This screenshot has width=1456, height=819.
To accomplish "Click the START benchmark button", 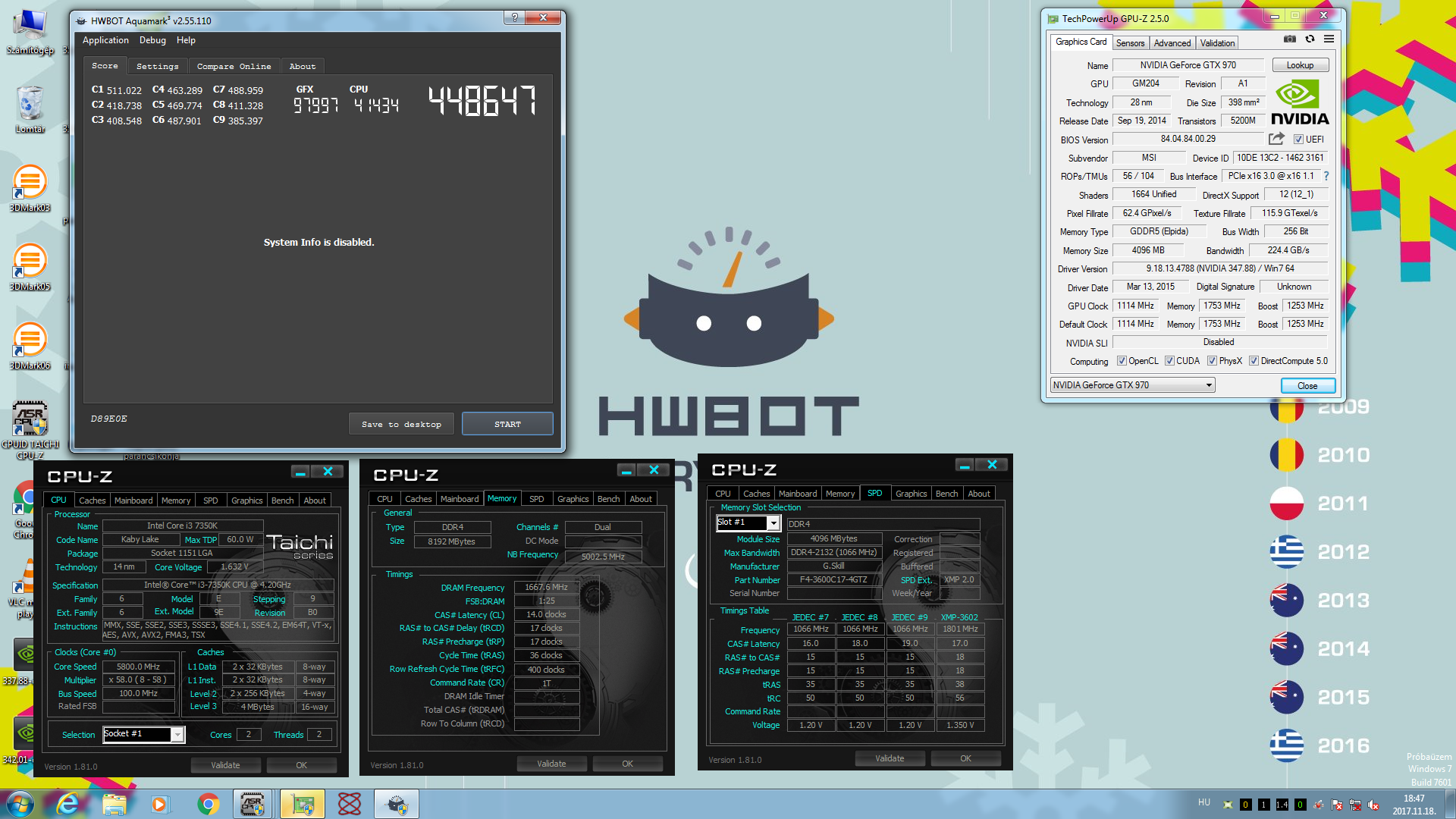I will pos(507,424).
